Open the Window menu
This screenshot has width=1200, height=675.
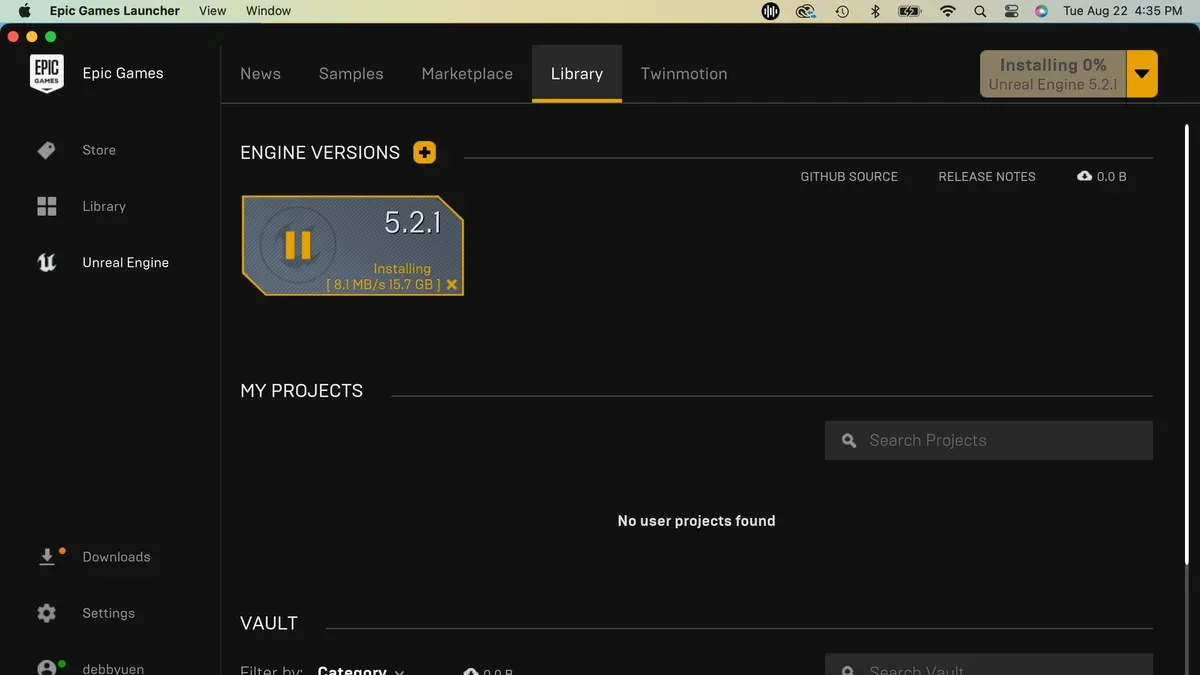[x=268, y=11]
